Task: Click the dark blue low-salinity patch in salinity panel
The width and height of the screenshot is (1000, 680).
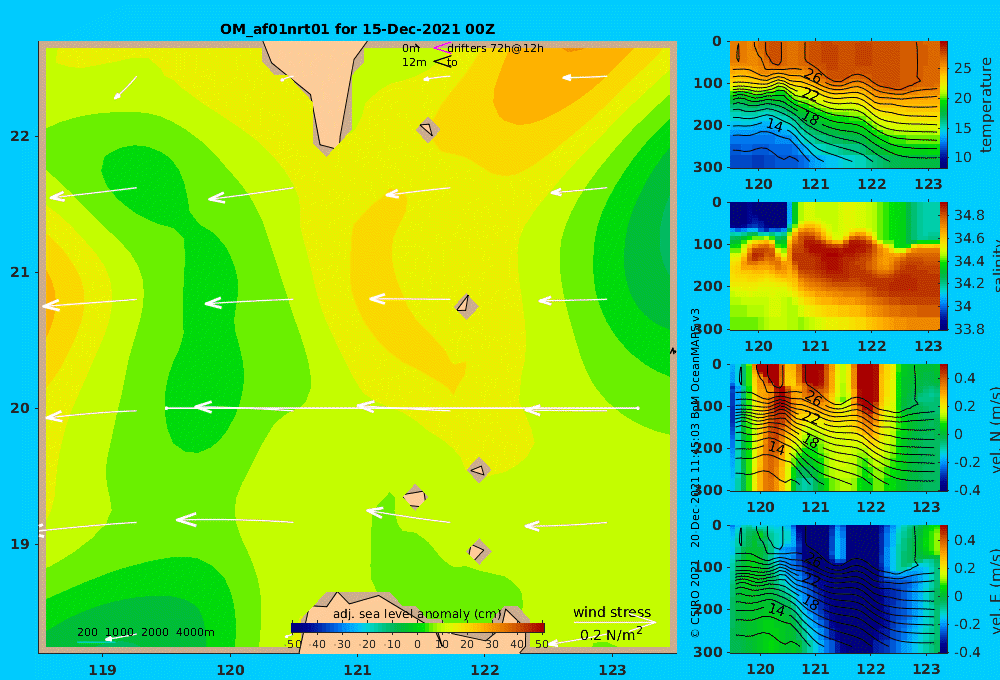Action: pyautogui.click(x=758, y=216)
